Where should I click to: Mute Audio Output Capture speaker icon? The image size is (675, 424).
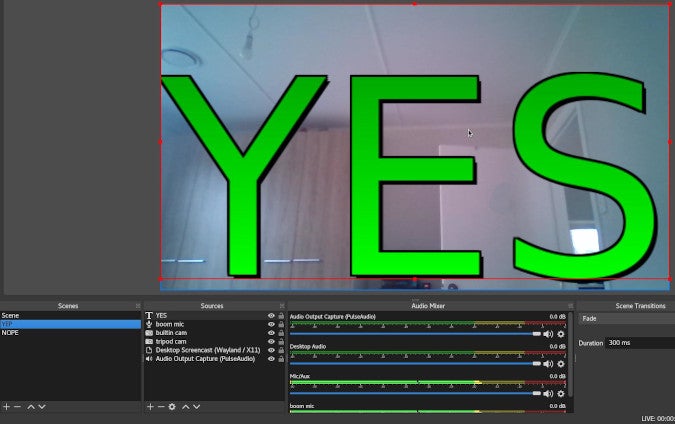[548, 334]
